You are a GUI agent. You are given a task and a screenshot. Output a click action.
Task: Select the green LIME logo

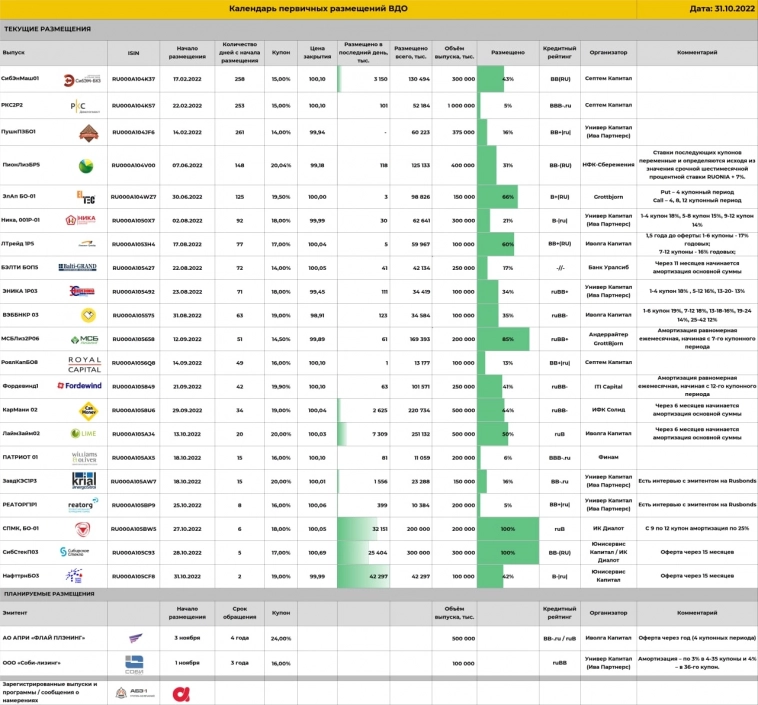[84, 433]
